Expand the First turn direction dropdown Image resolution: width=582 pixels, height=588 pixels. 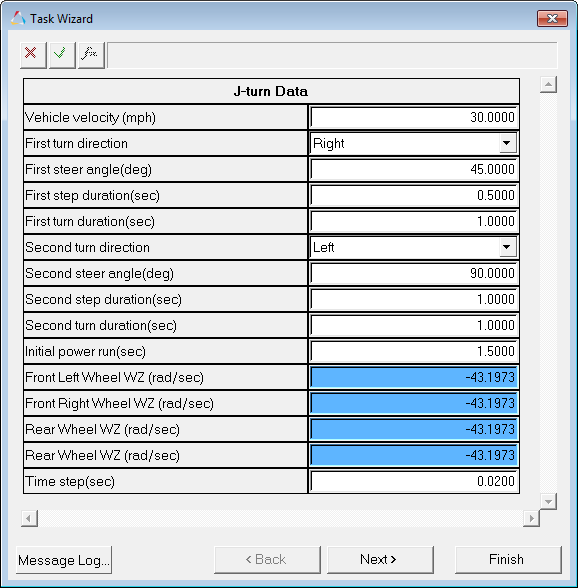pos(507,143)
